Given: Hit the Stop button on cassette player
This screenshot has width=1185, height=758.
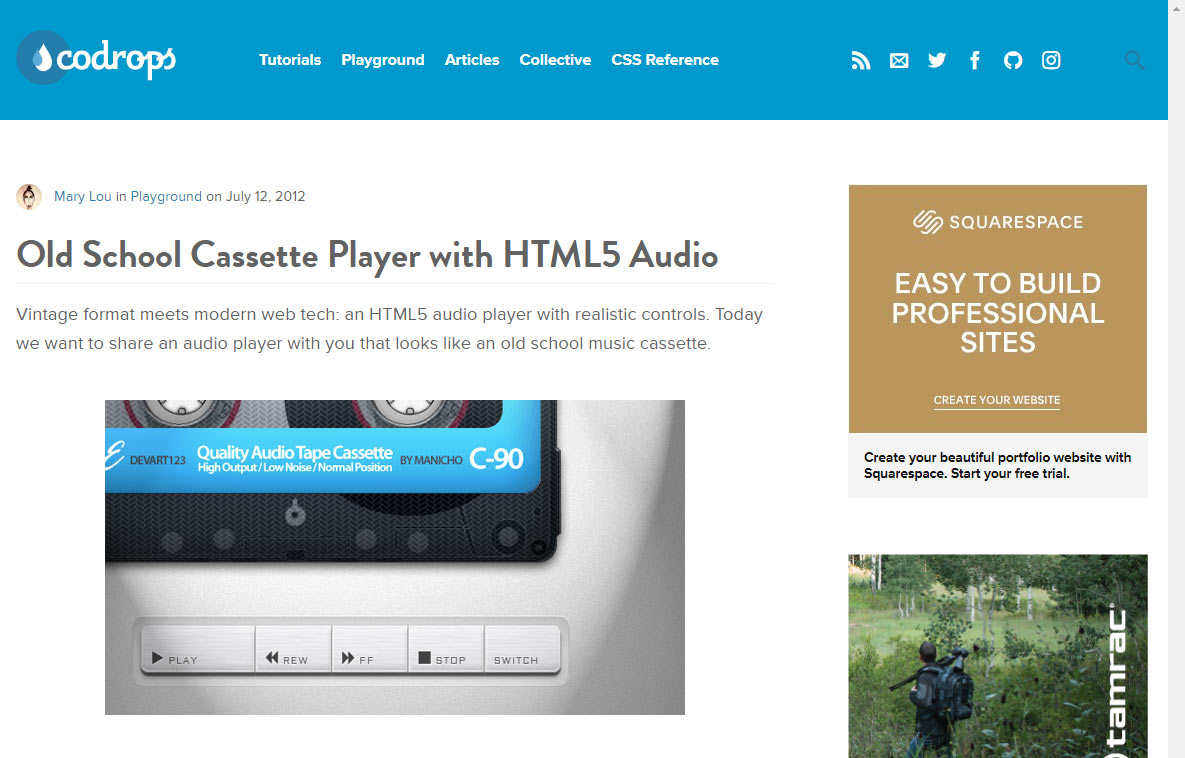Looking at the screenshot, I should (x=446, y=649).
